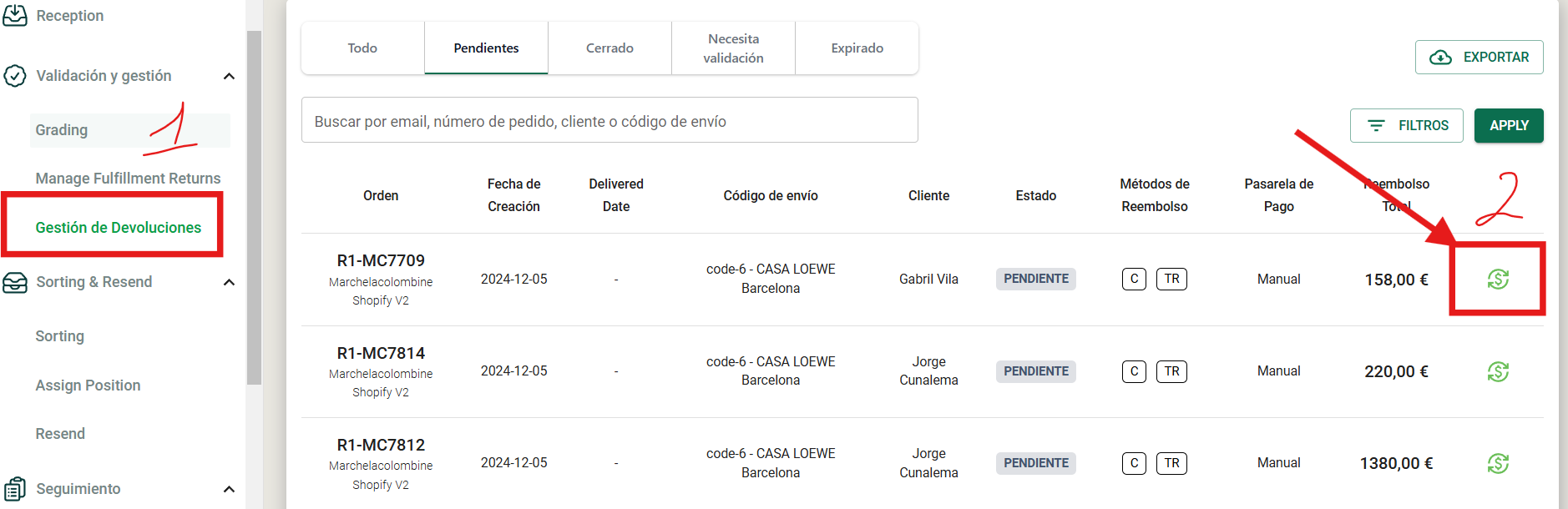
Task: Open the FILTROS button
Action: coord(1407,125)
